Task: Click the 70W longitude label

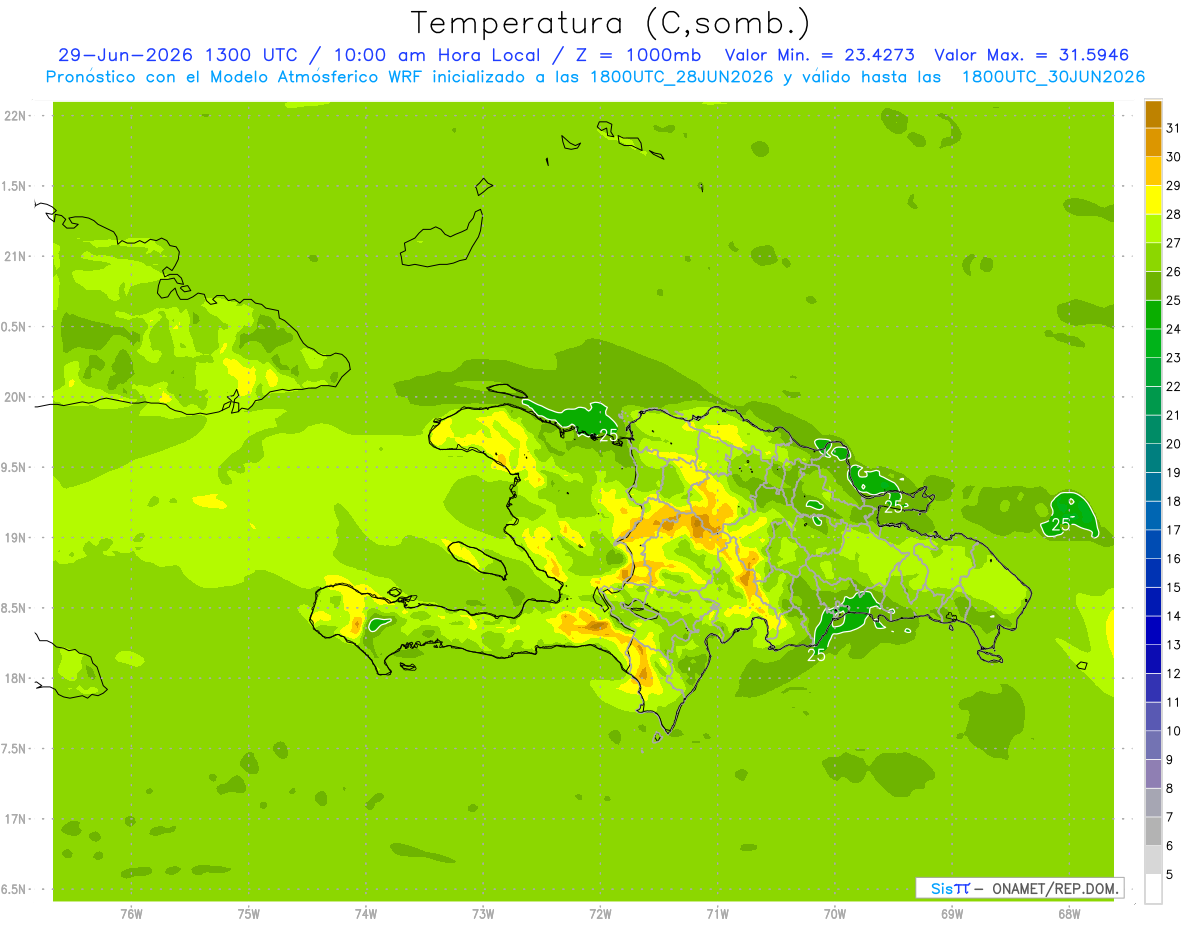Action: pos(835,914)
